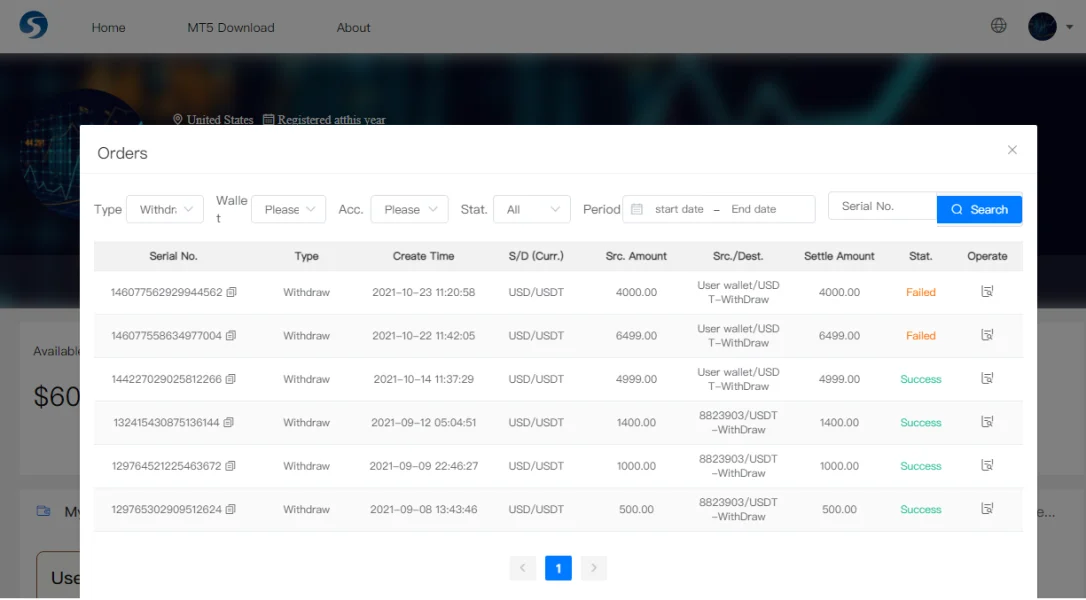This screenshot has width=1086, height=600.
Task: Copy serial number 144227029025812266
Action: 232,380
